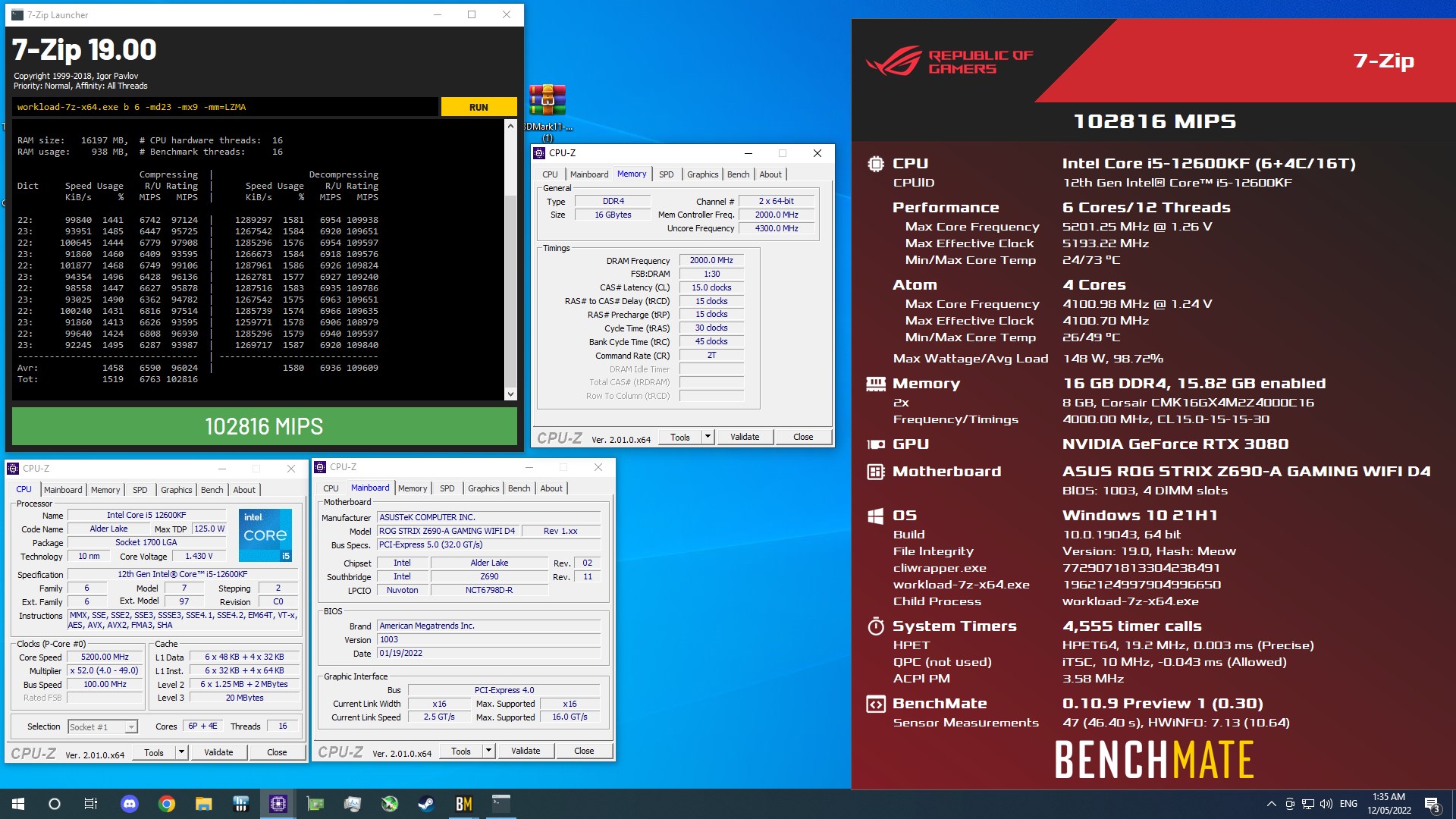Open the Windows Start menu

(18, 804)
